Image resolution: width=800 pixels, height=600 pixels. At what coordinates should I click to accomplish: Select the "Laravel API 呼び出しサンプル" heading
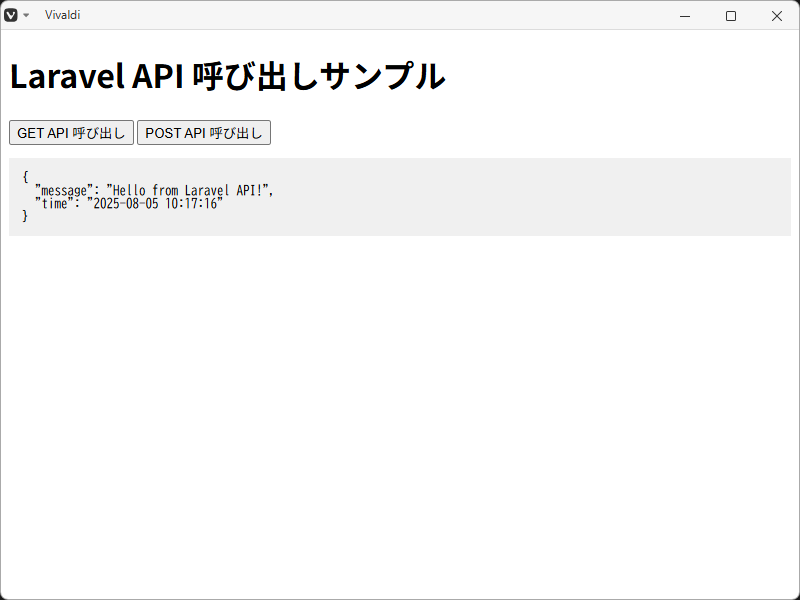(x=228, y=76)
